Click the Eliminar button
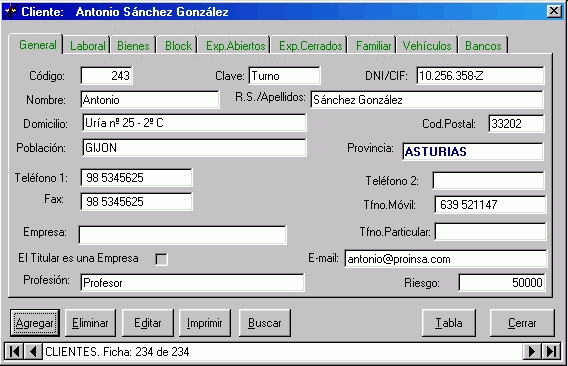The width and height of the screenshot is (568, 366). click(90, 323)
